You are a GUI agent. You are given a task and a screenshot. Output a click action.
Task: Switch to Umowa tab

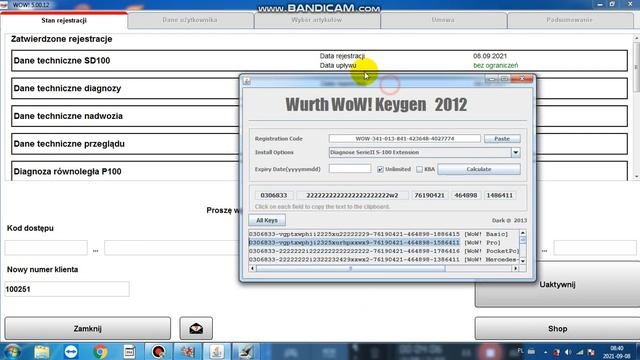click(443, 20)
